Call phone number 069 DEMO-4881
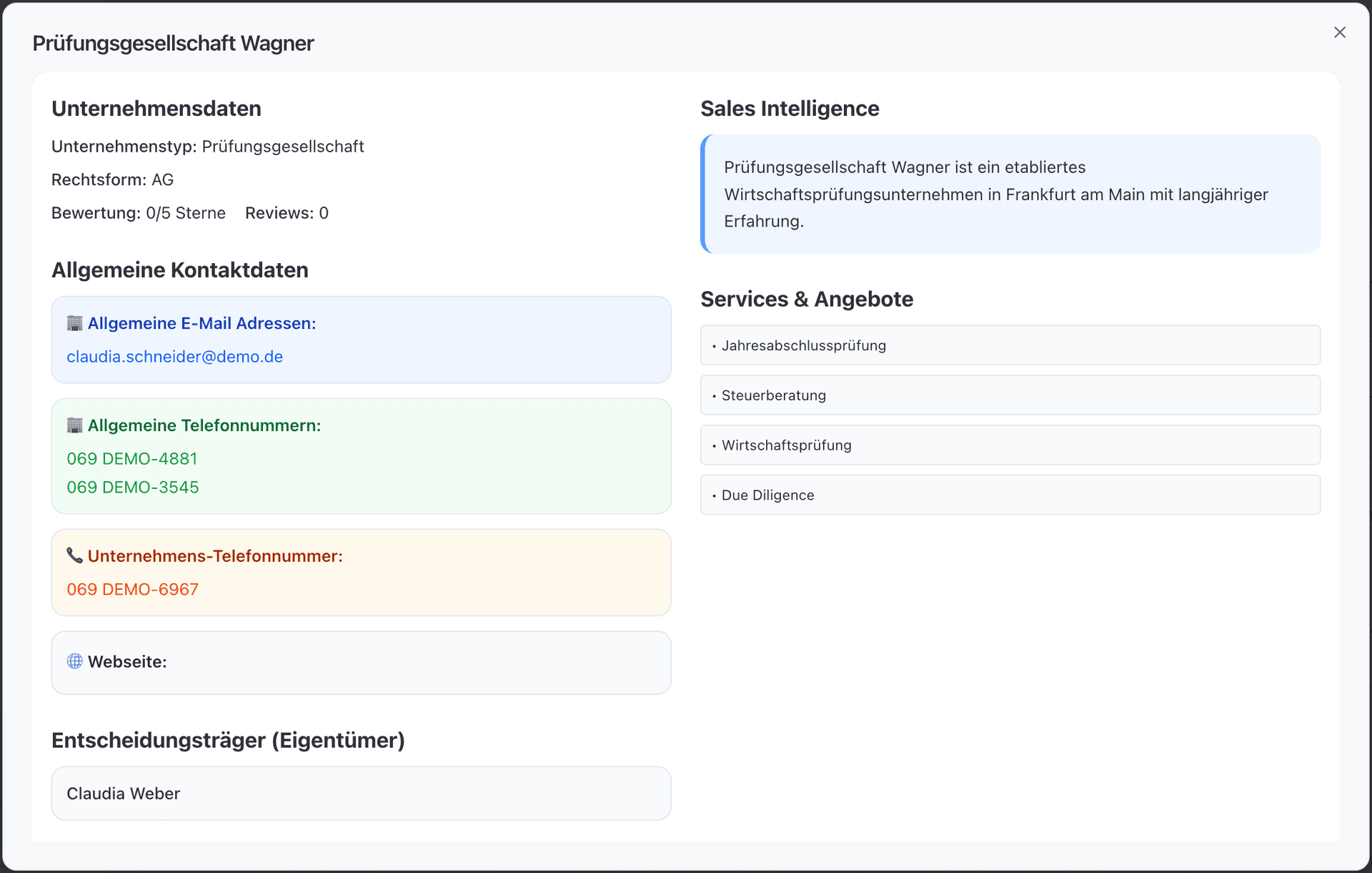Image resolution: width=1372 pixels, height=873 pixels. [x=131, y=458]
